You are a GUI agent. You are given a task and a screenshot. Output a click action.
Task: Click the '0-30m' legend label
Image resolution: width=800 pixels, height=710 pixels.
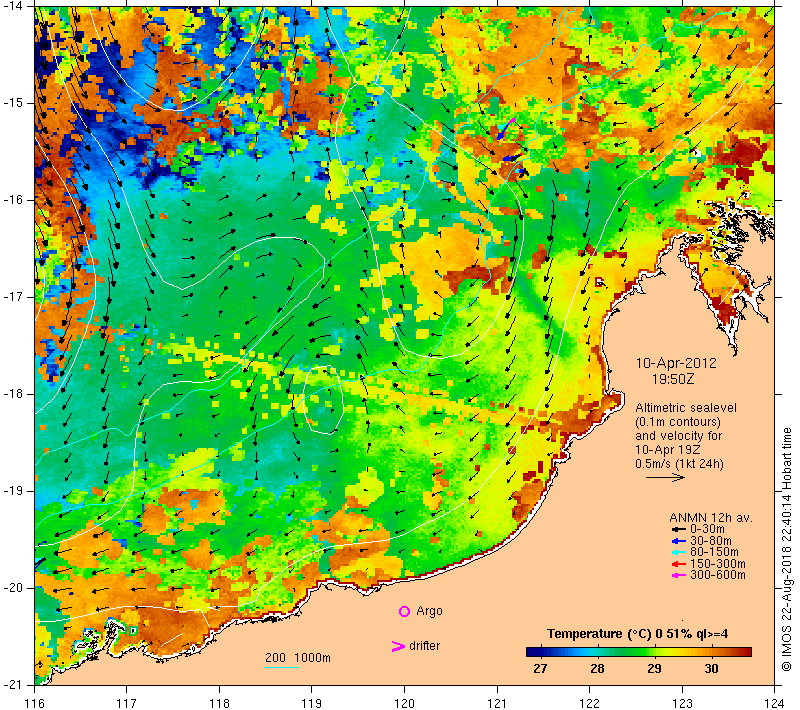click(707, 529)
